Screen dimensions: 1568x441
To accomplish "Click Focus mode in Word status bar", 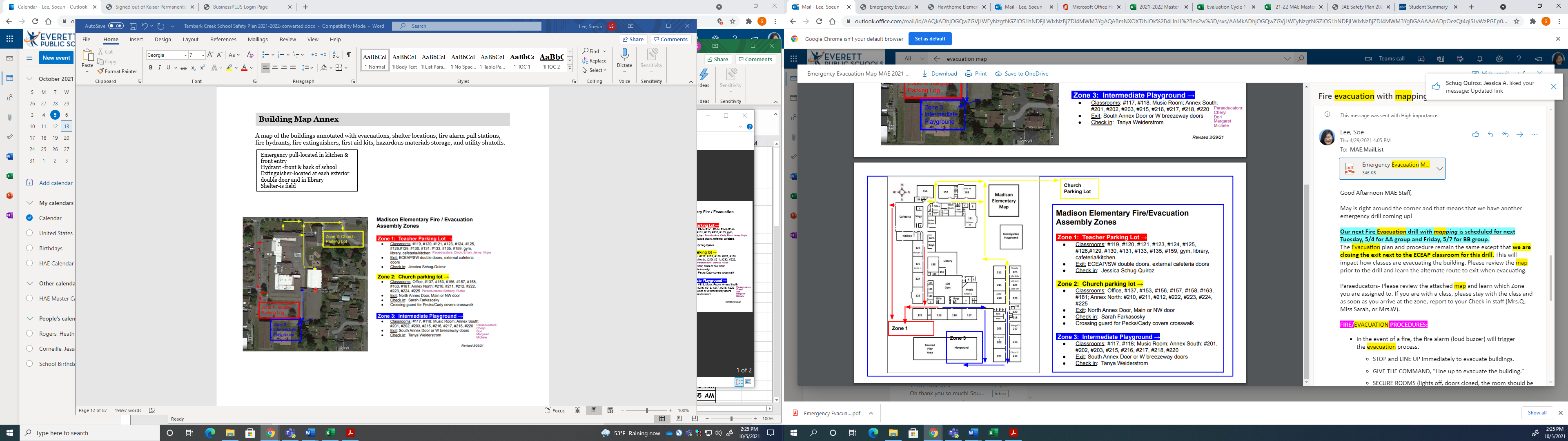I will coord(555,410).
